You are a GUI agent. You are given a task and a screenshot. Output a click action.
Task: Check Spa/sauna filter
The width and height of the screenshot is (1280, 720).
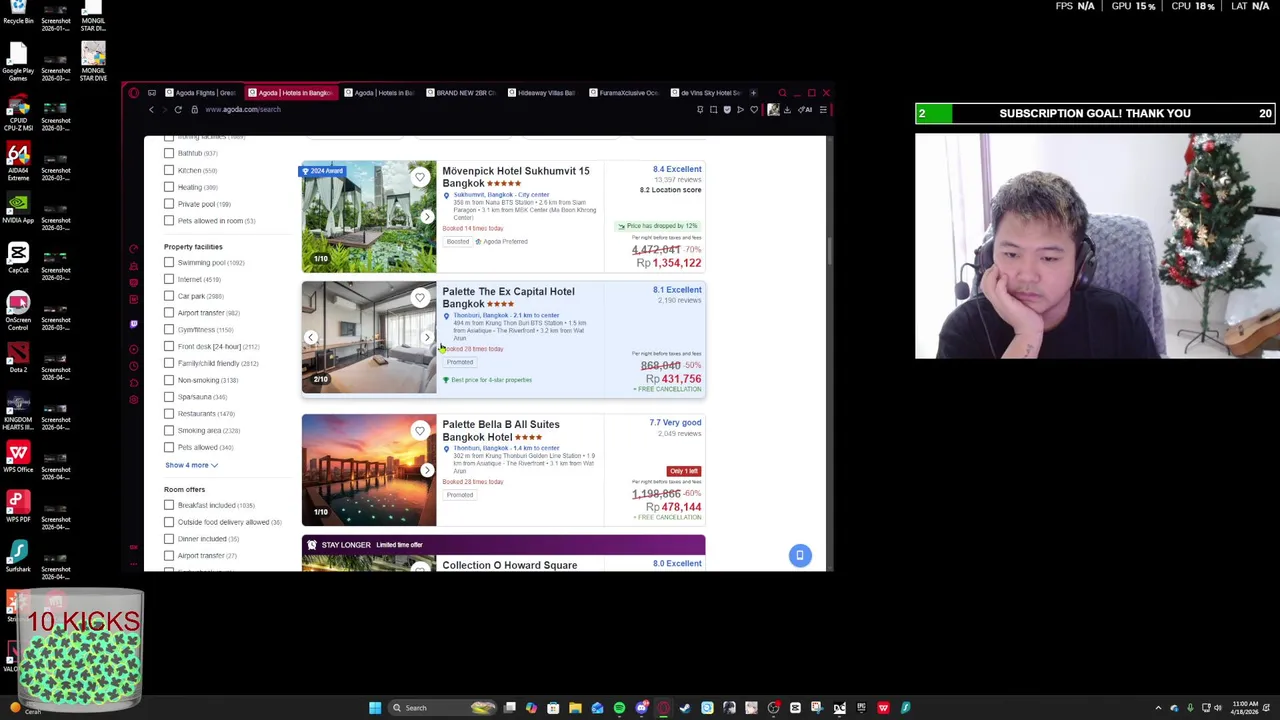point(169,397)
